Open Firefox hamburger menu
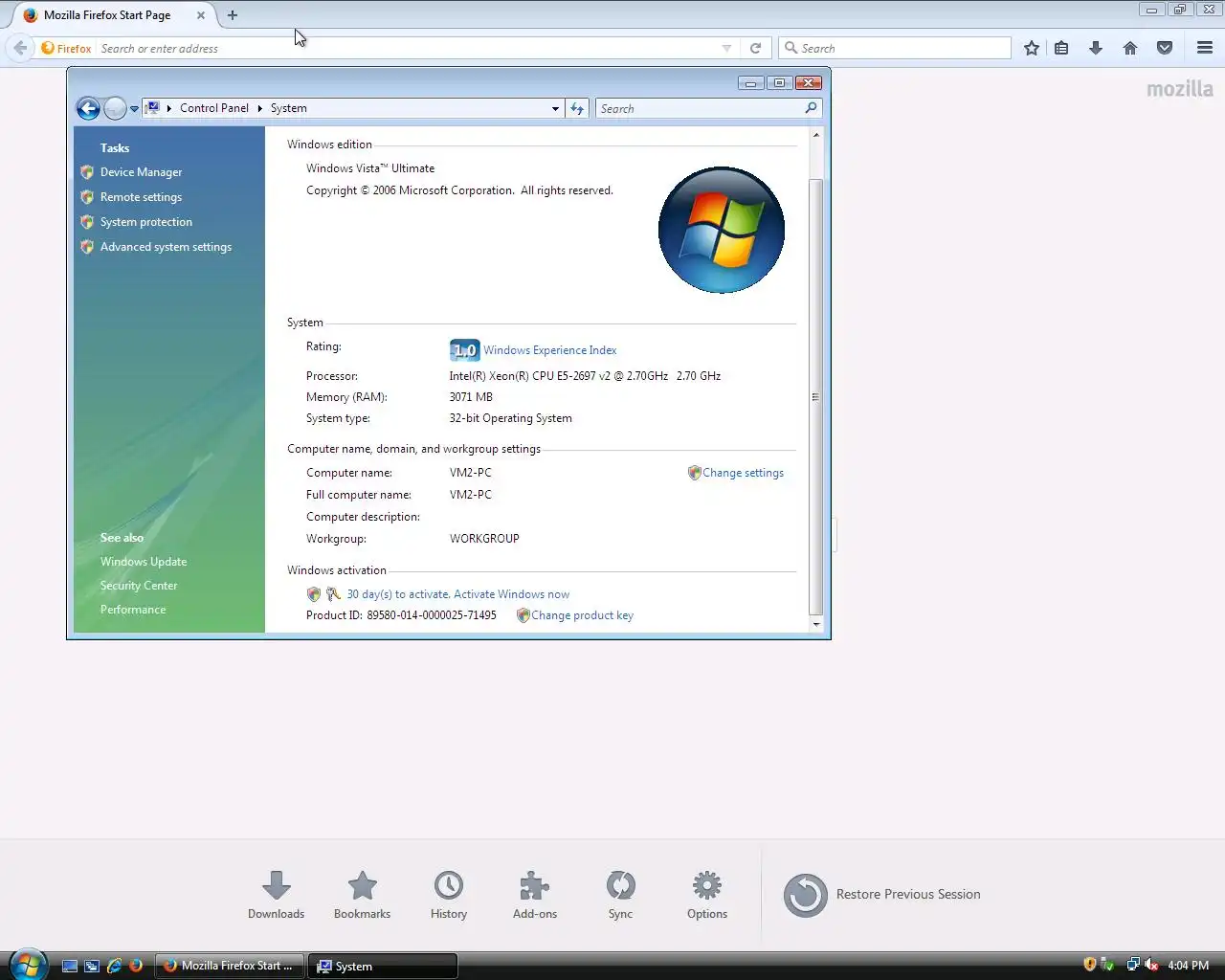Image resolution: width=1225 pixels, height=980 pixels. (1205, 48)
